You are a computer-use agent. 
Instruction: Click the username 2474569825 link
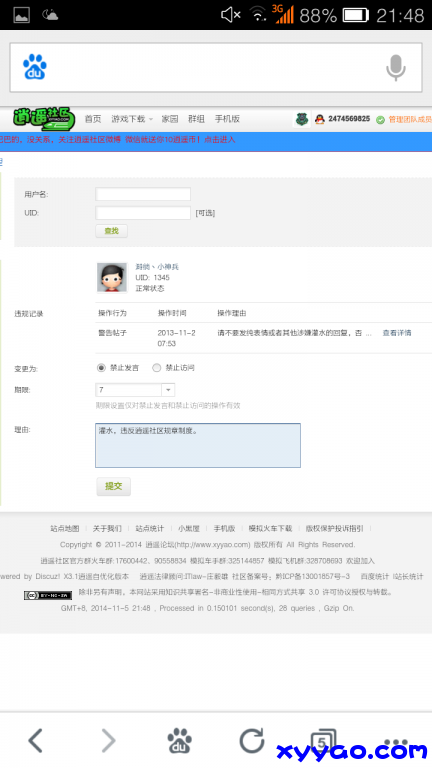[x=349, y=119]
